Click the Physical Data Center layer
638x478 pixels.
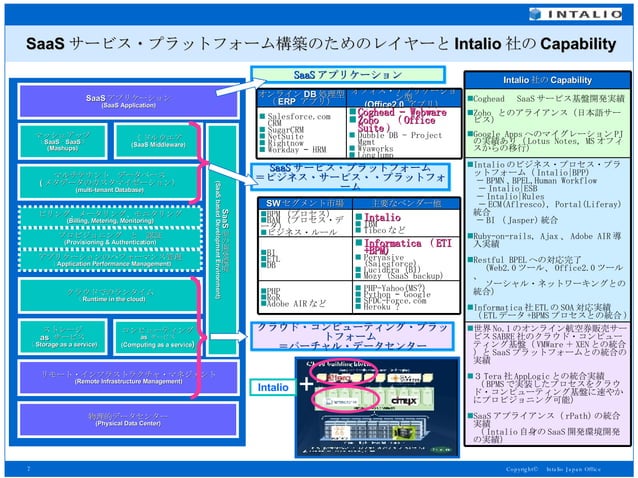(128, 420)
